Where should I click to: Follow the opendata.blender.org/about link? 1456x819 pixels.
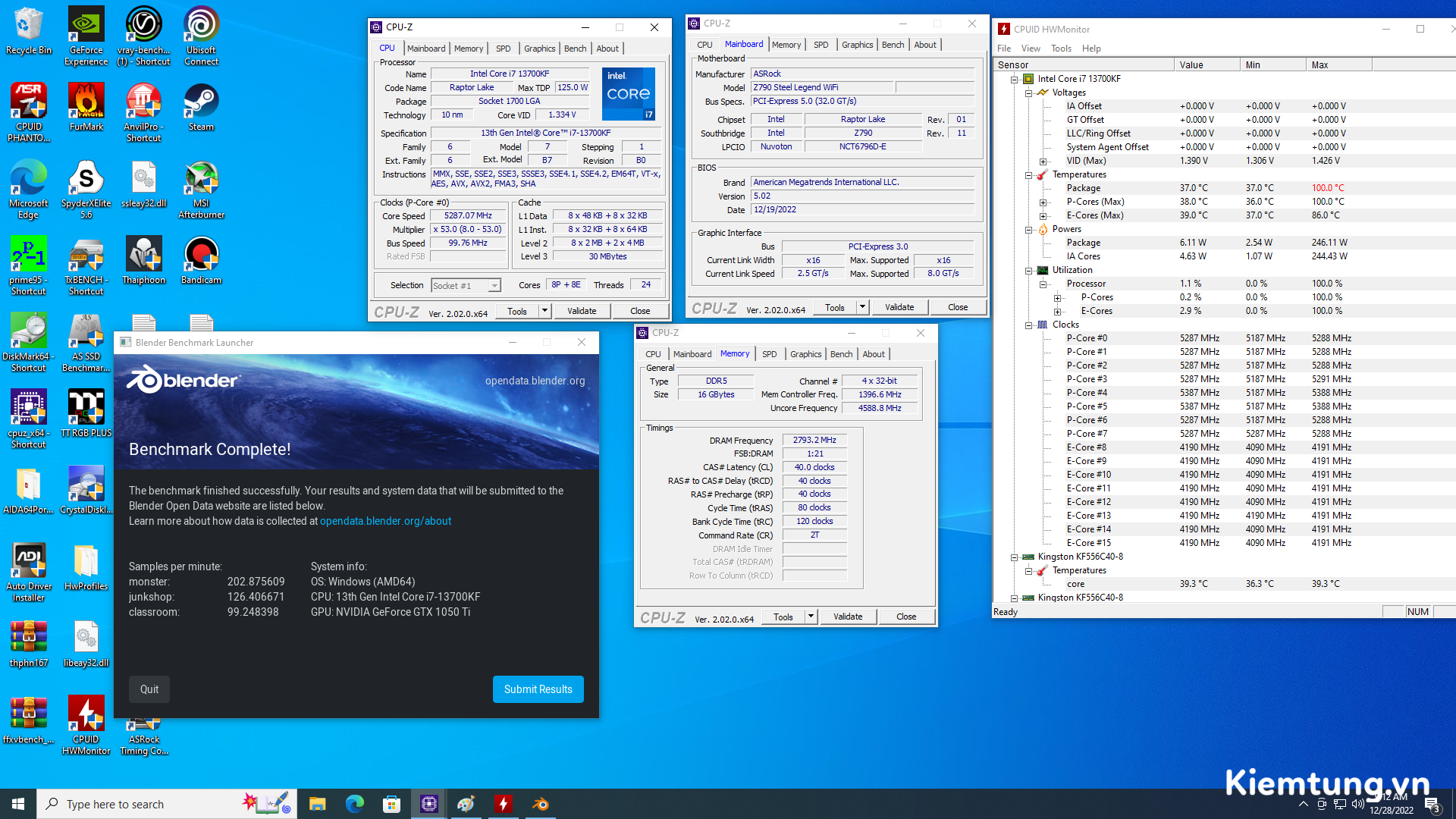coord(385,521)
